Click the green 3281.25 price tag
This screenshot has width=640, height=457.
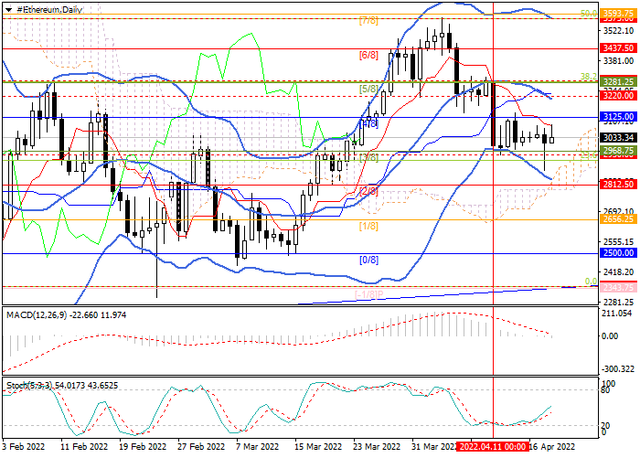point(618,82)
